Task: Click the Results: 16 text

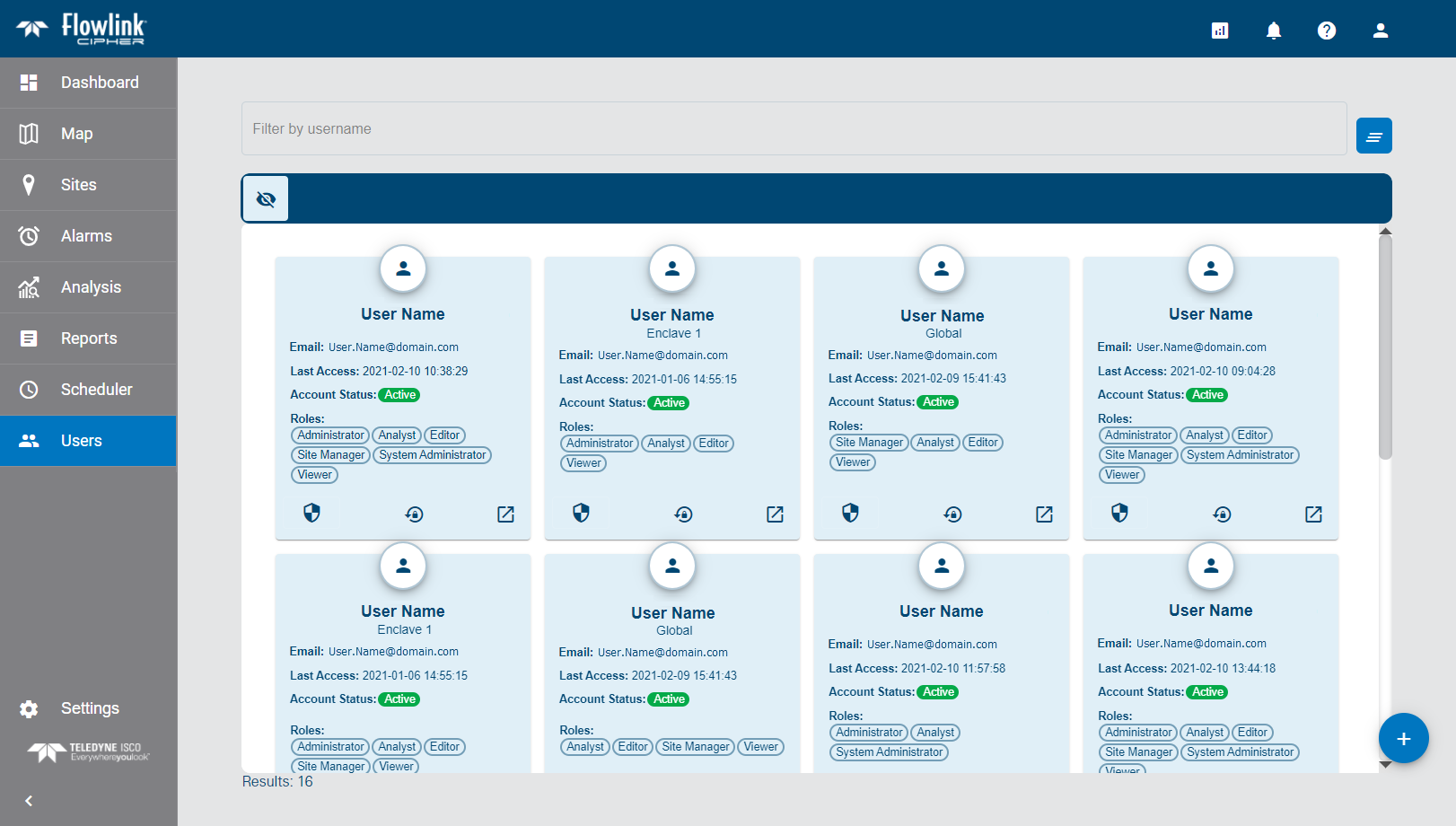Action: tap(277, 782)
